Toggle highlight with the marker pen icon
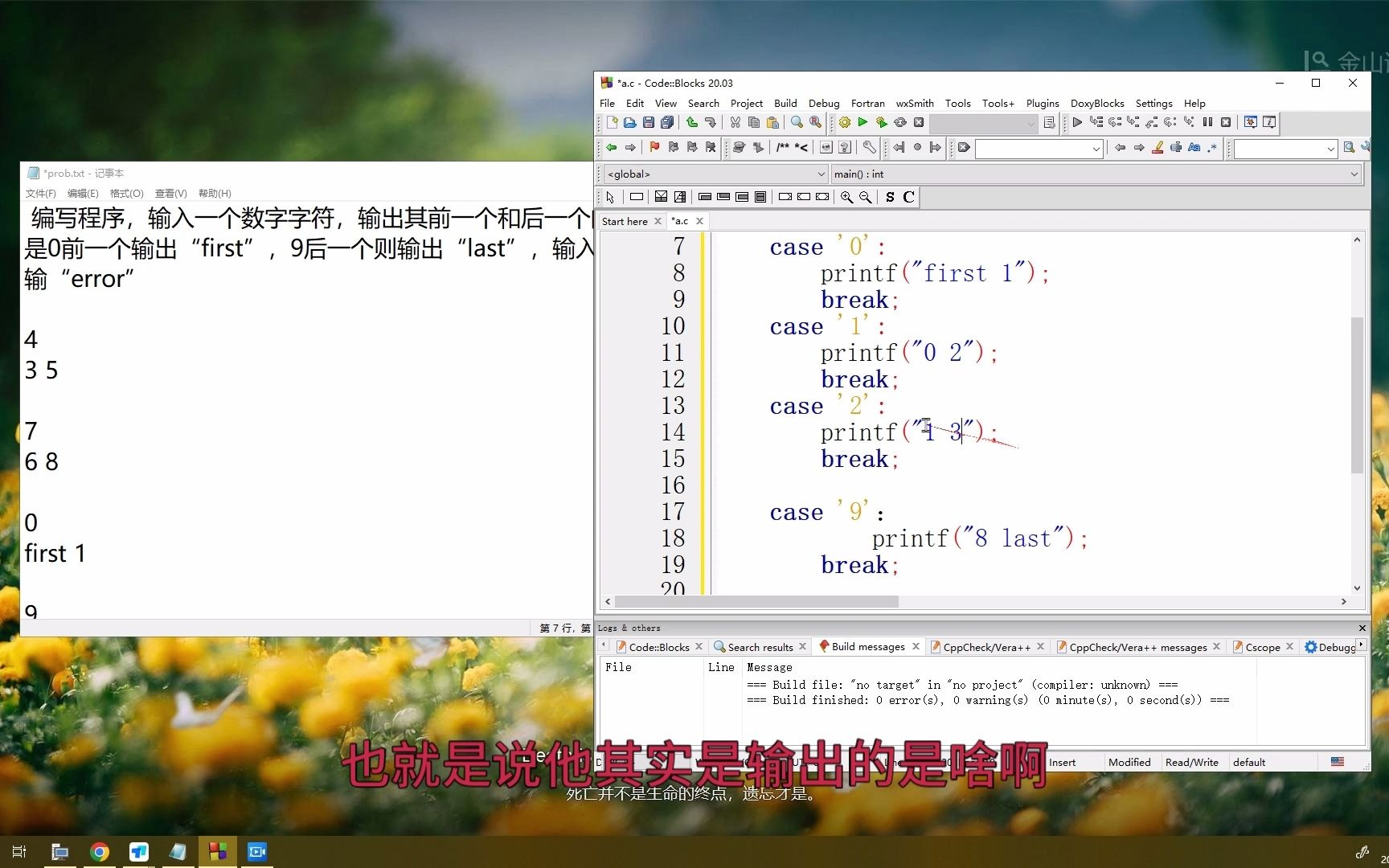Viewport: 1389px width, 868px height. point(1157,148)
